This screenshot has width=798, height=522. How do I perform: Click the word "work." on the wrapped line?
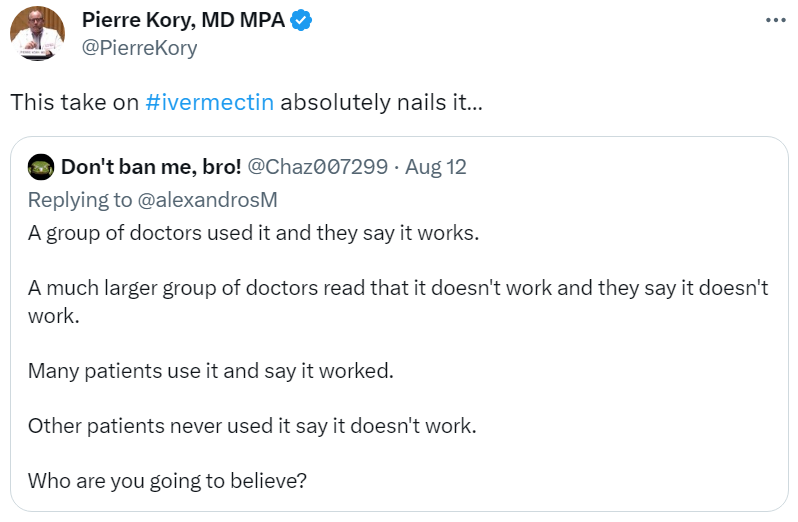52,314
